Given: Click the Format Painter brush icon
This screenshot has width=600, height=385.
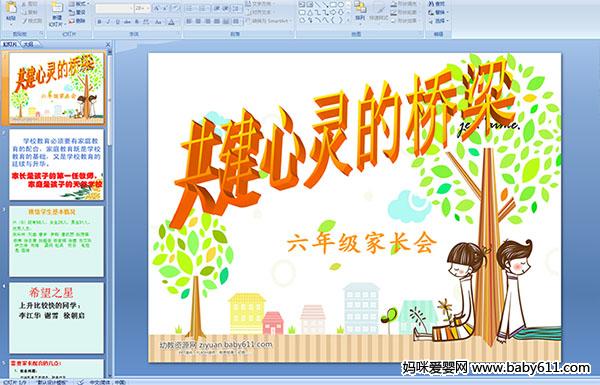Looking at the screenshot, I should tap(32, 21).
